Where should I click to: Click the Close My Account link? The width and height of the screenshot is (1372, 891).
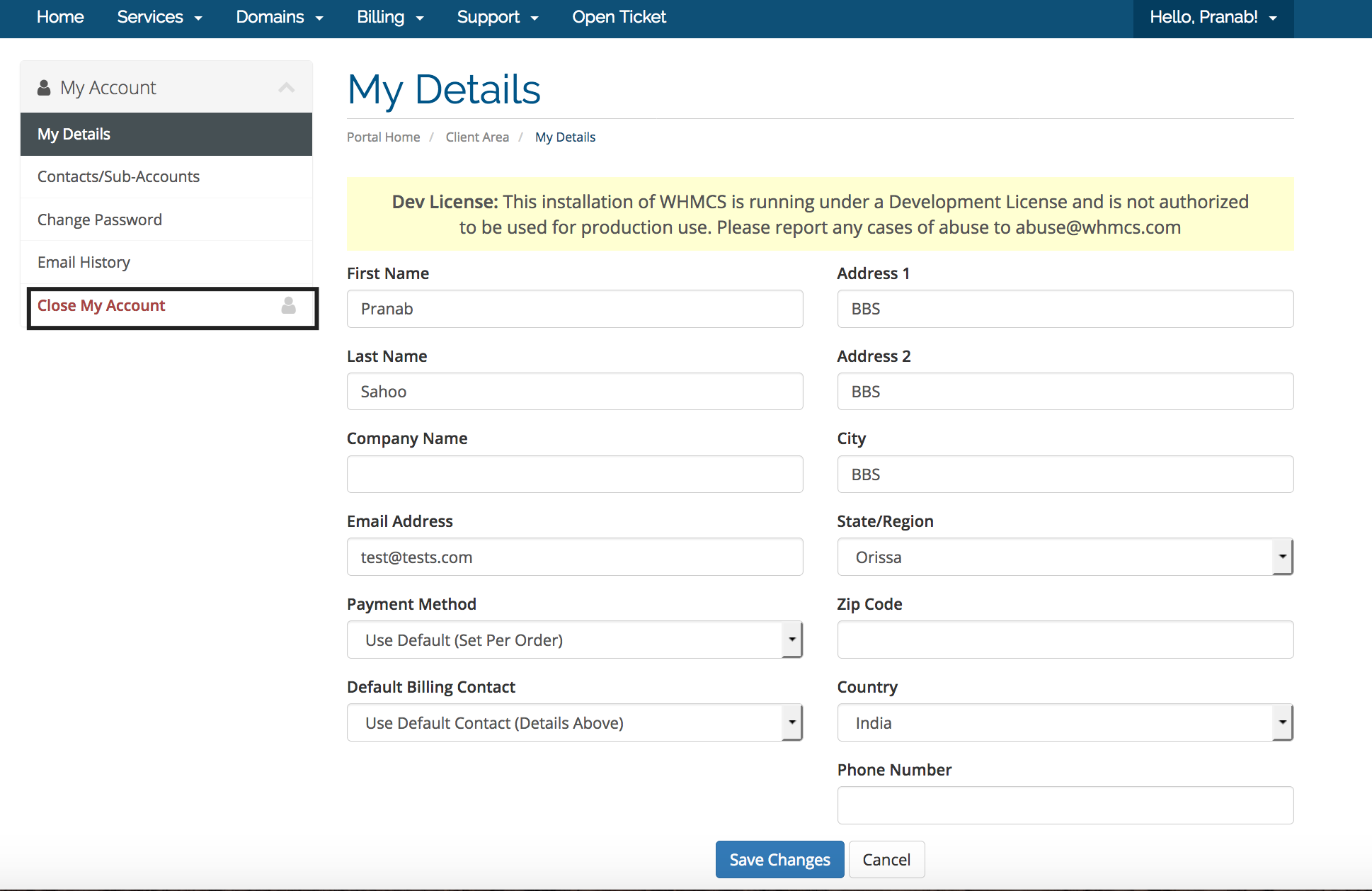coord(101,305)
